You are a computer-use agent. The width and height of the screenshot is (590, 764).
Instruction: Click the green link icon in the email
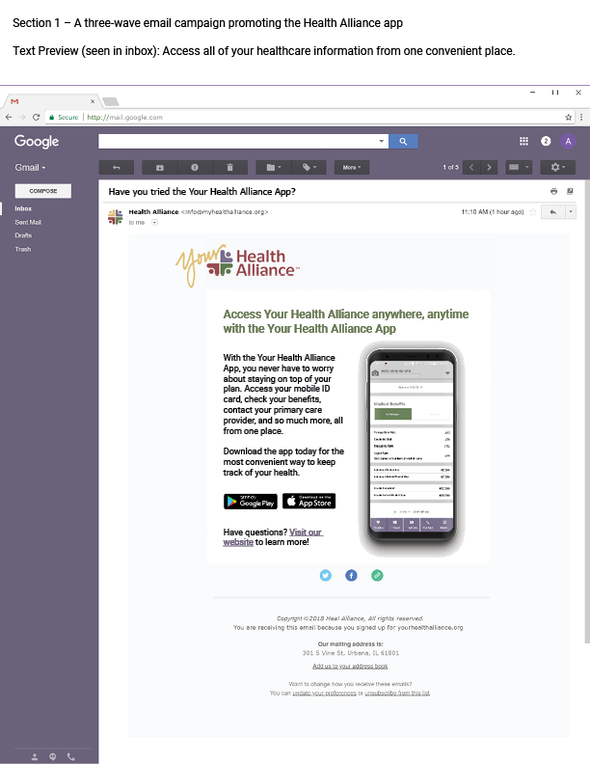(377, 575)
